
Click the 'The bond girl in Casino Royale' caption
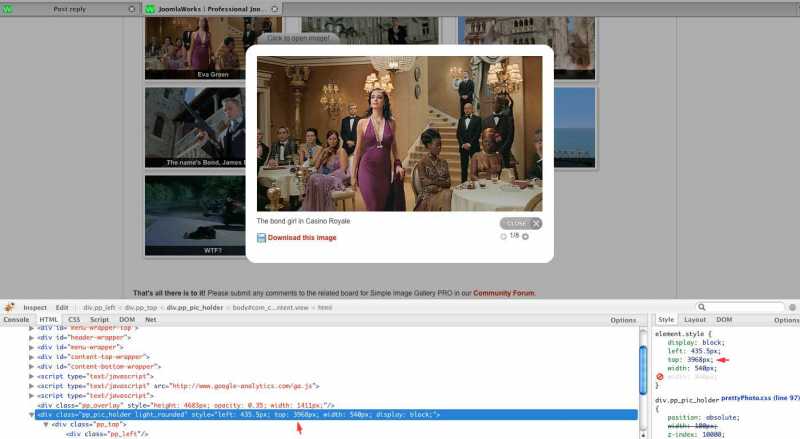pyautogui.click(x=303, y=221)
